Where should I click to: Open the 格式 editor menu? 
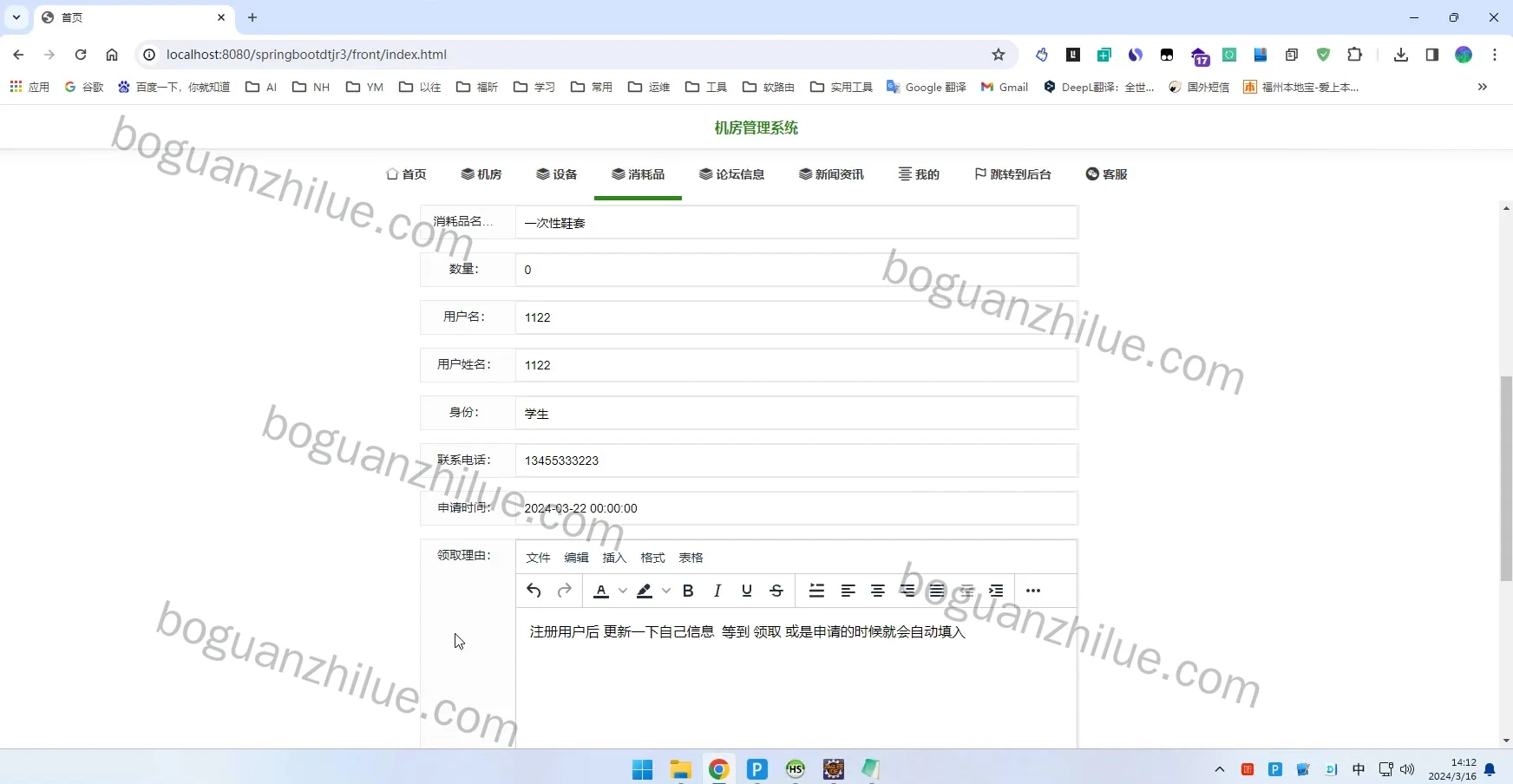click(652, 558)
